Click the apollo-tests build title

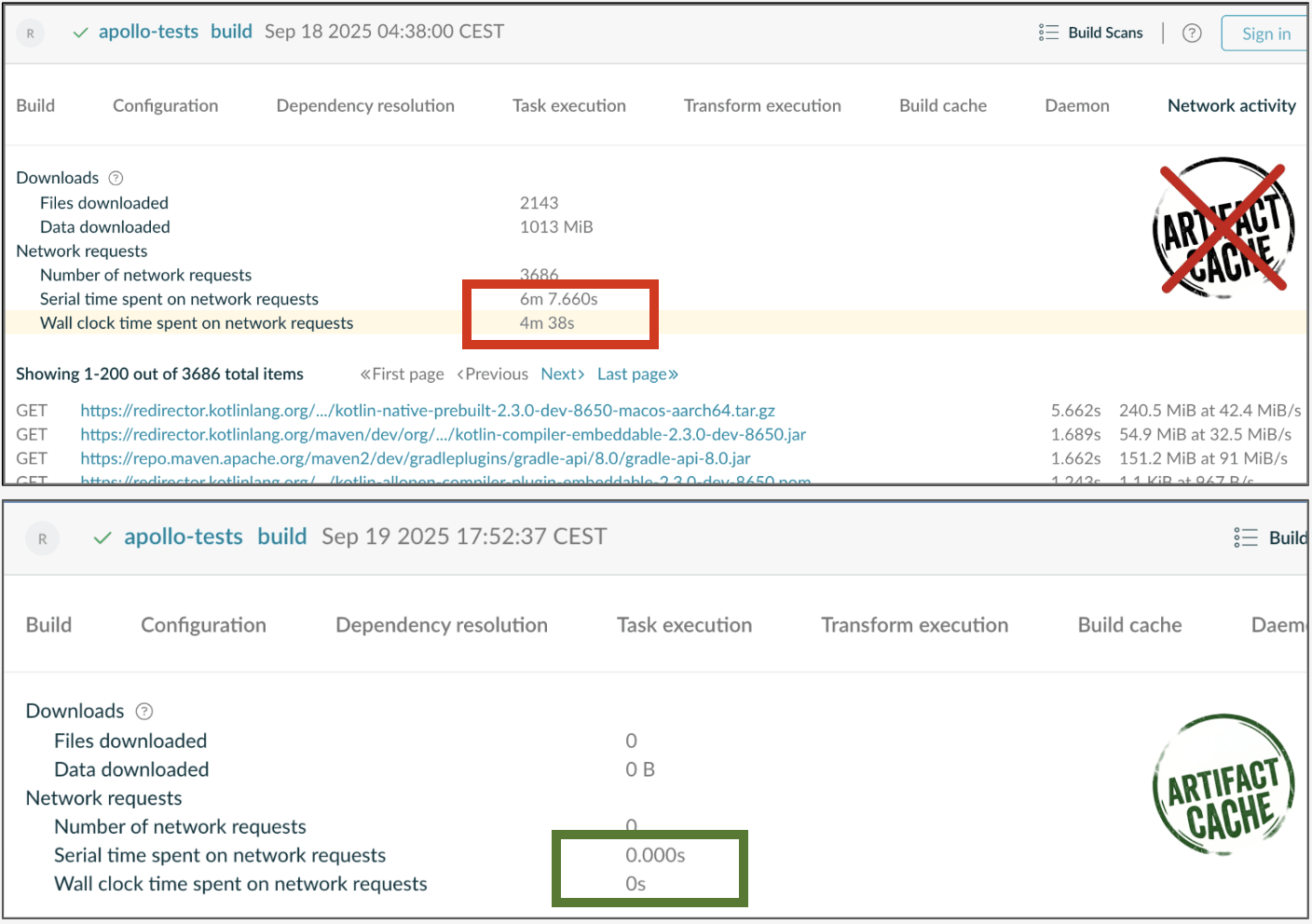(151, 31)
